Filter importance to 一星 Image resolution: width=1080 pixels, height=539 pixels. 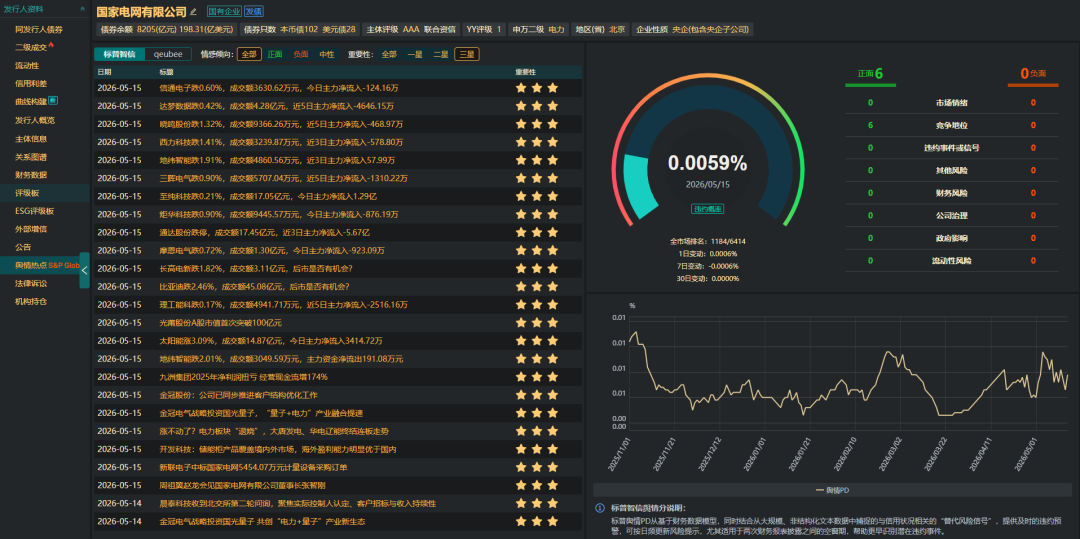pyautogui.click(x=415, y=54)
